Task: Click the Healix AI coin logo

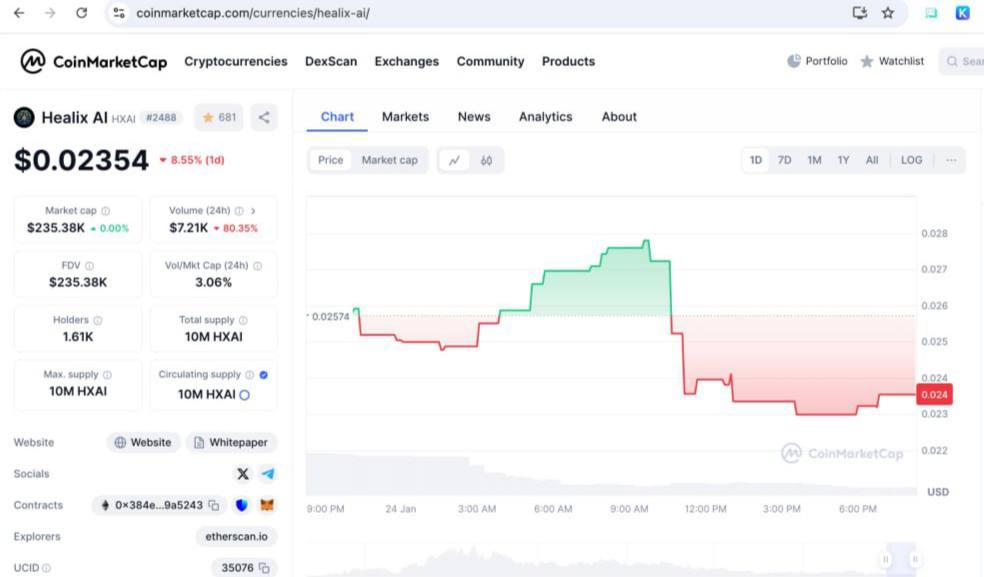Action: point(24,117)
